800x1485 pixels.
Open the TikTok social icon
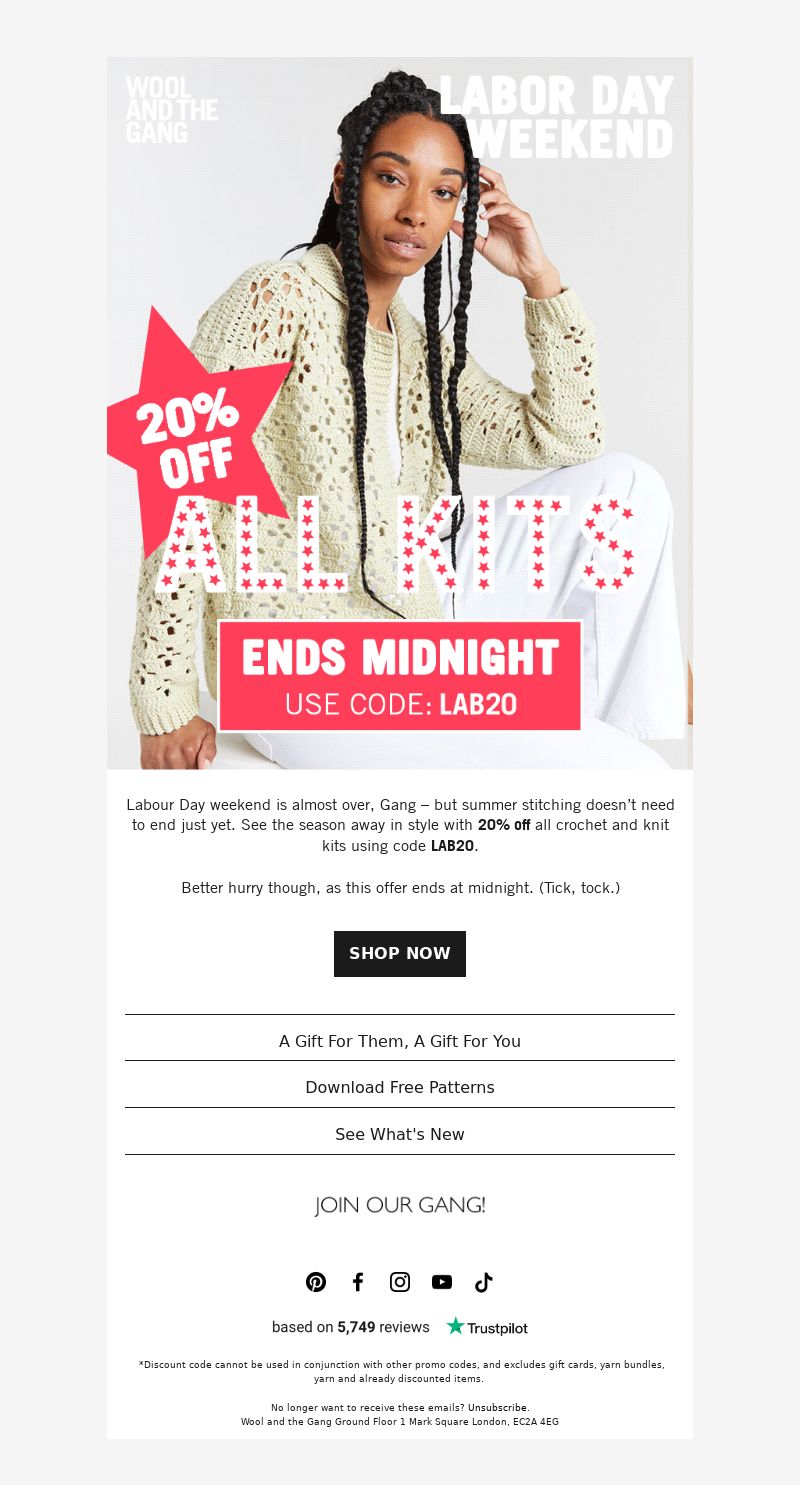pyautogui.click(x=484, y=1282)
